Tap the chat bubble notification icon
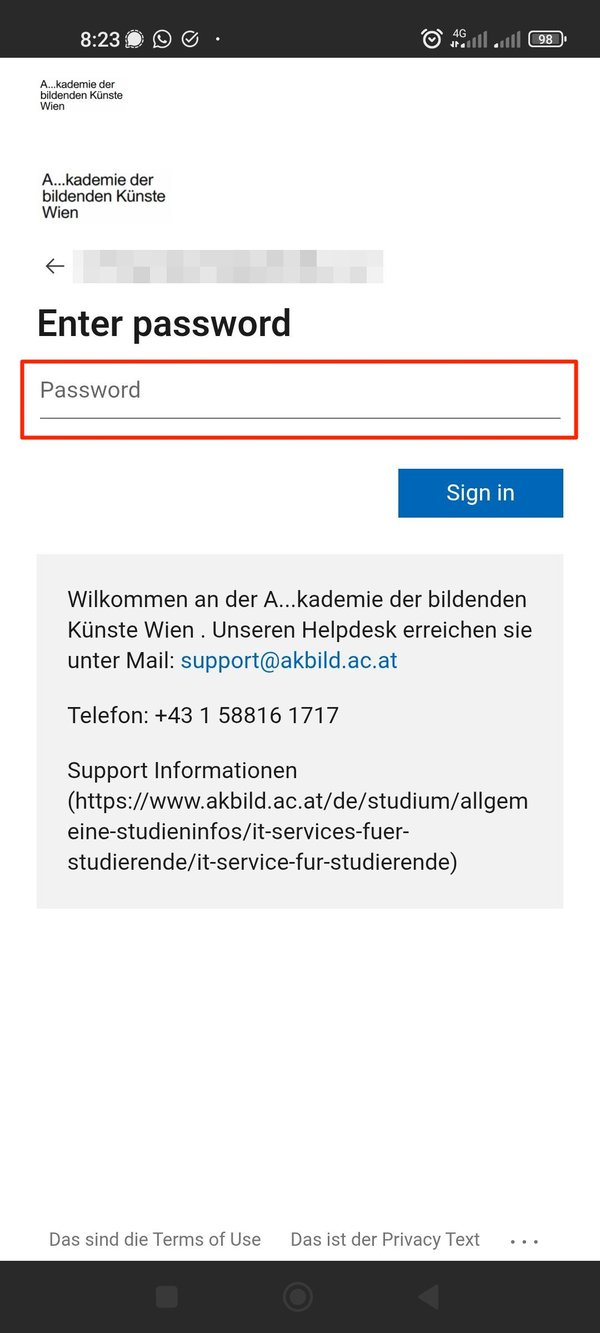 pyautogui.click(x=134, y=39)
